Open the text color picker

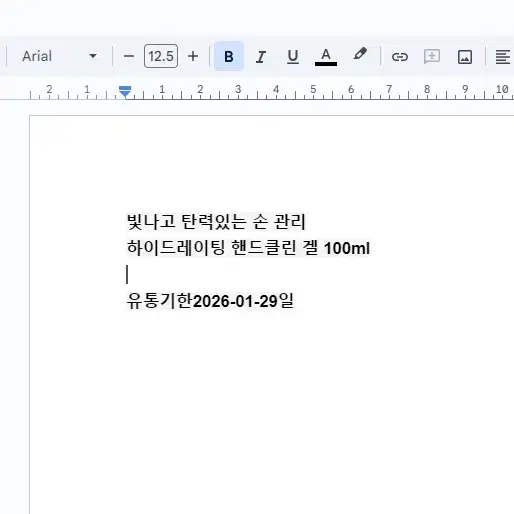pyautogui.click(x=326, y=56)
